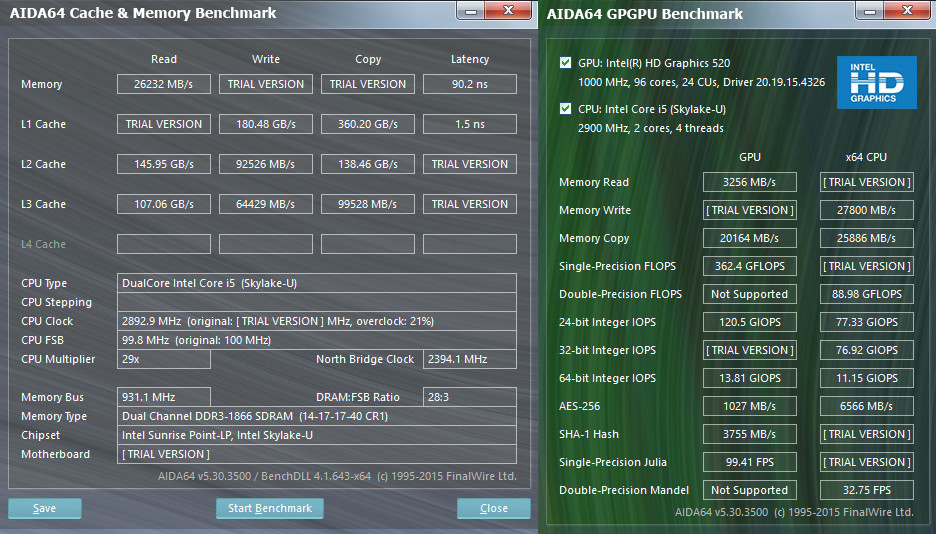
Task: Click the L3 Cache Write 64429 MB/s value
Action: [x=266, y=204]
